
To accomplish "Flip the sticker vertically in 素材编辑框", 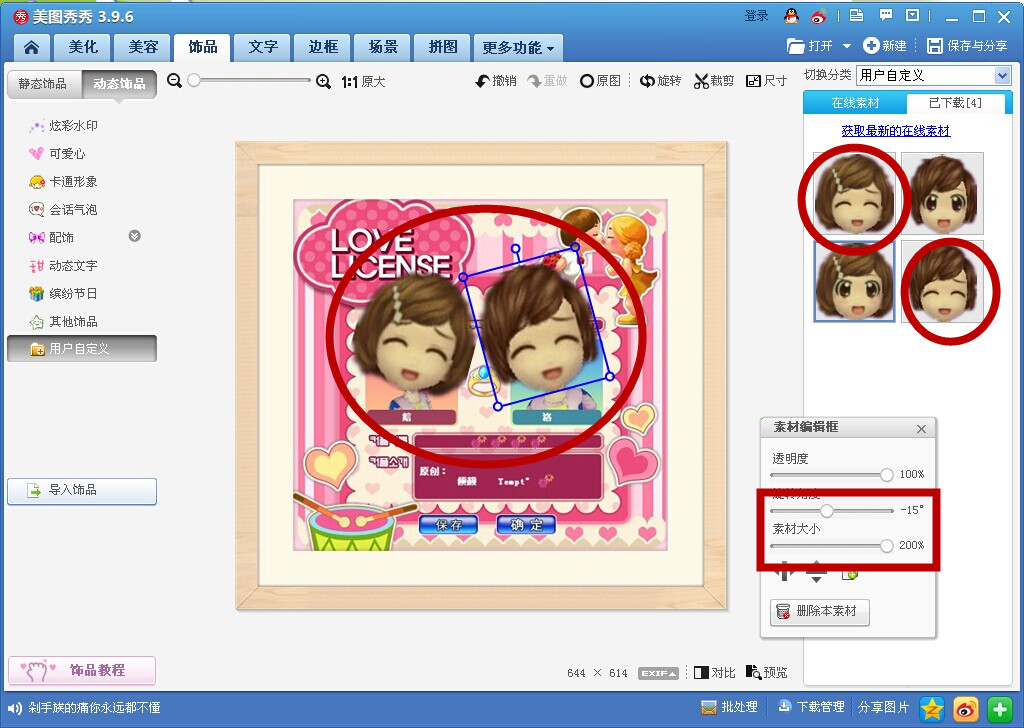I will click(816, 572).
